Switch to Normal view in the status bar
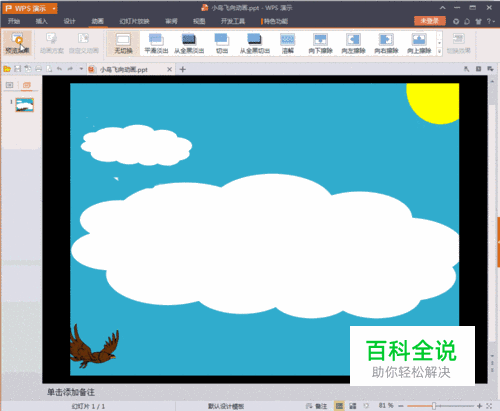This screenshot has height=411, width=500. click(x=339, y=406)
